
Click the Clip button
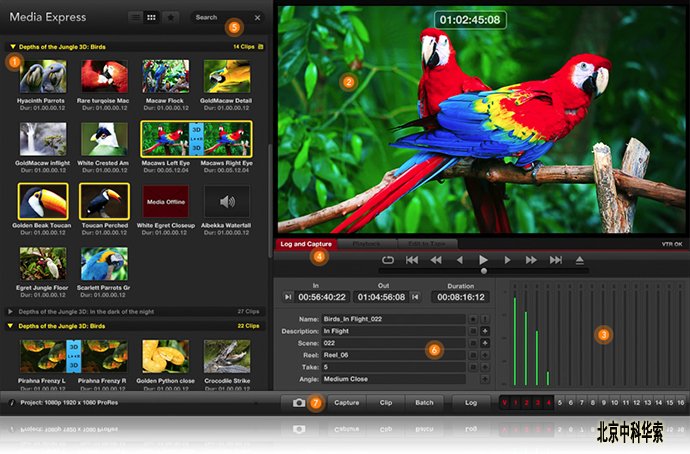[x=386, y=403]
